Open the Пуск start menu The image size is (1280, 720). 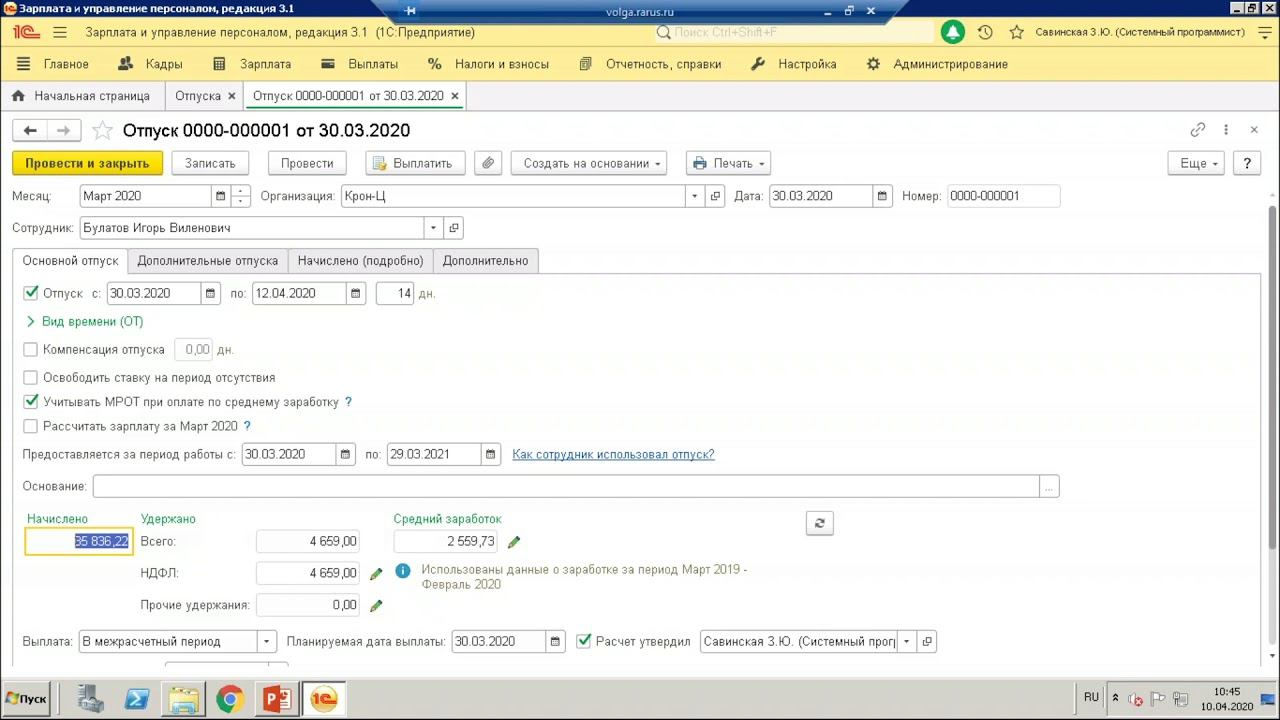(x=26, y=699)
